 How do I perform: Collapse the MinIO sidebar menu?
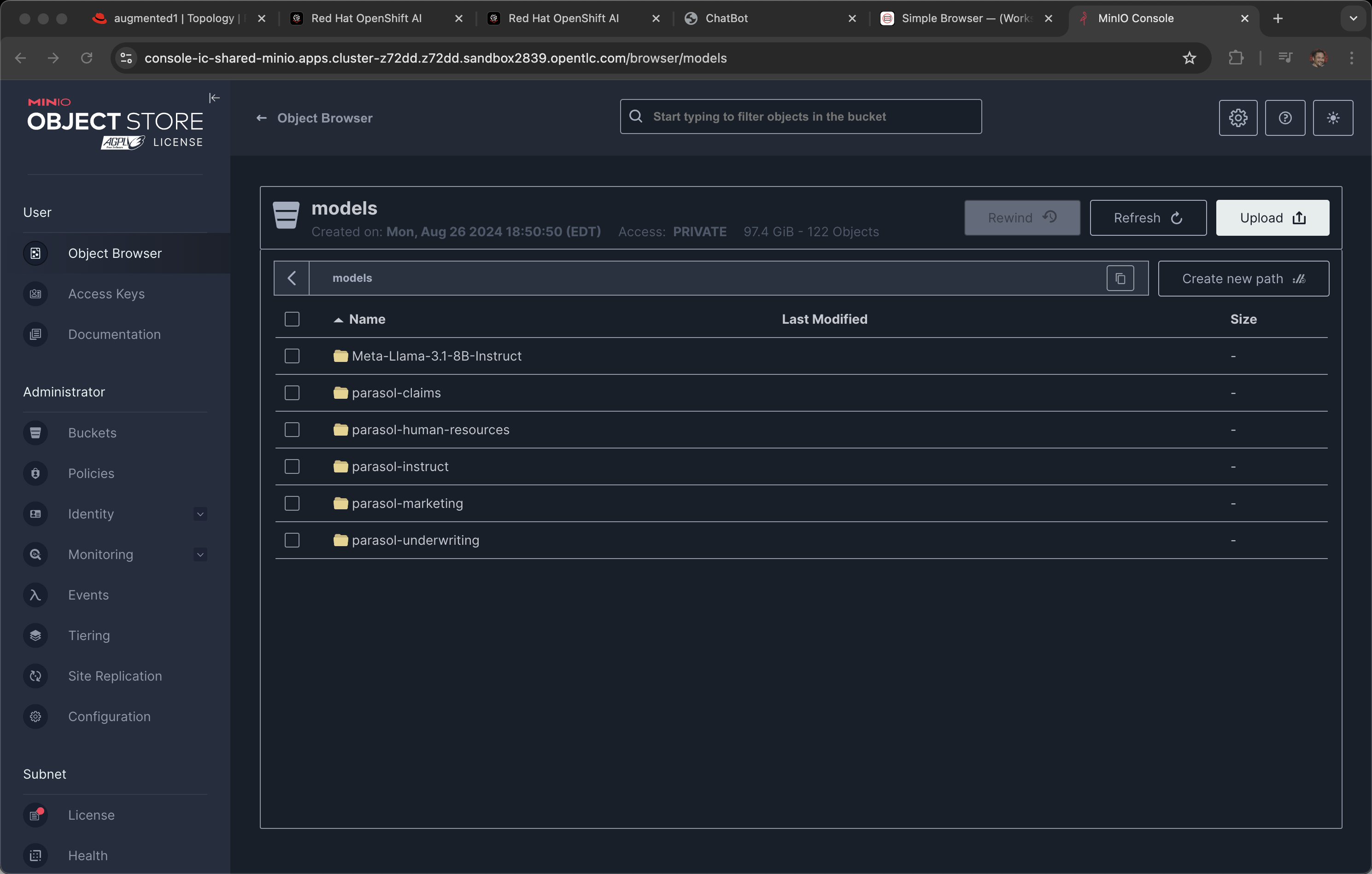pyautogui.click(x=214, y=98)
